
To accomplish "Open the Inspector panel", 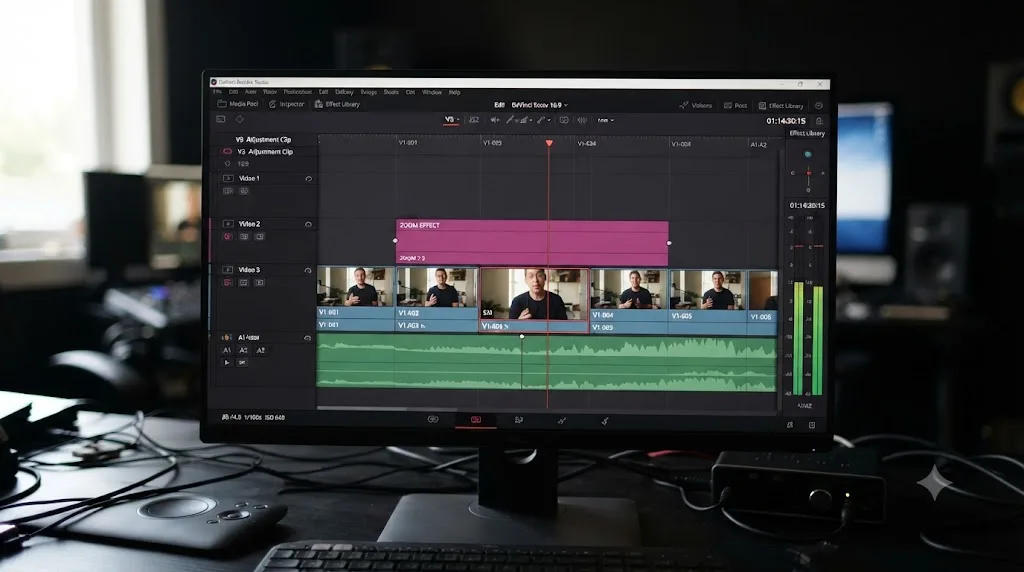I will pyautogui.click(x=286, y=104).
